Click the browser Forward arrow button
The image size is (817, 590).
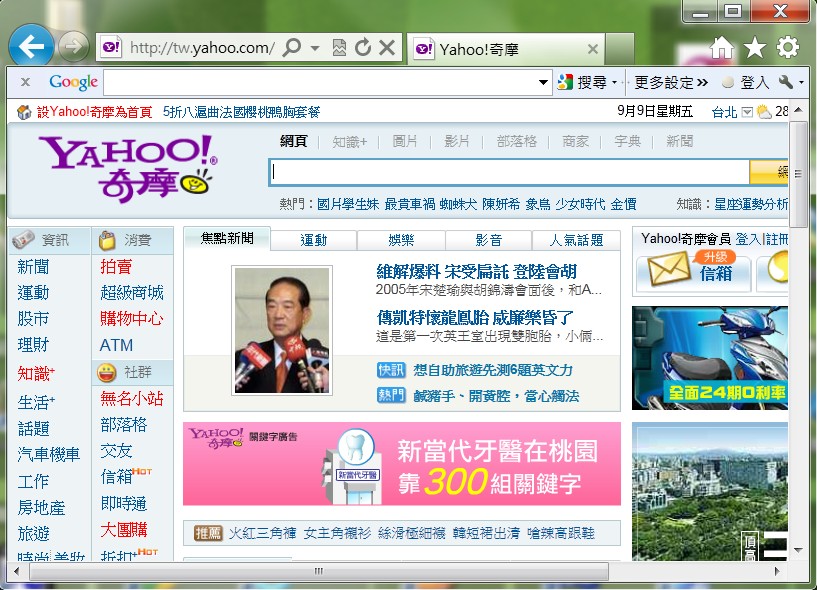point(73,47)
